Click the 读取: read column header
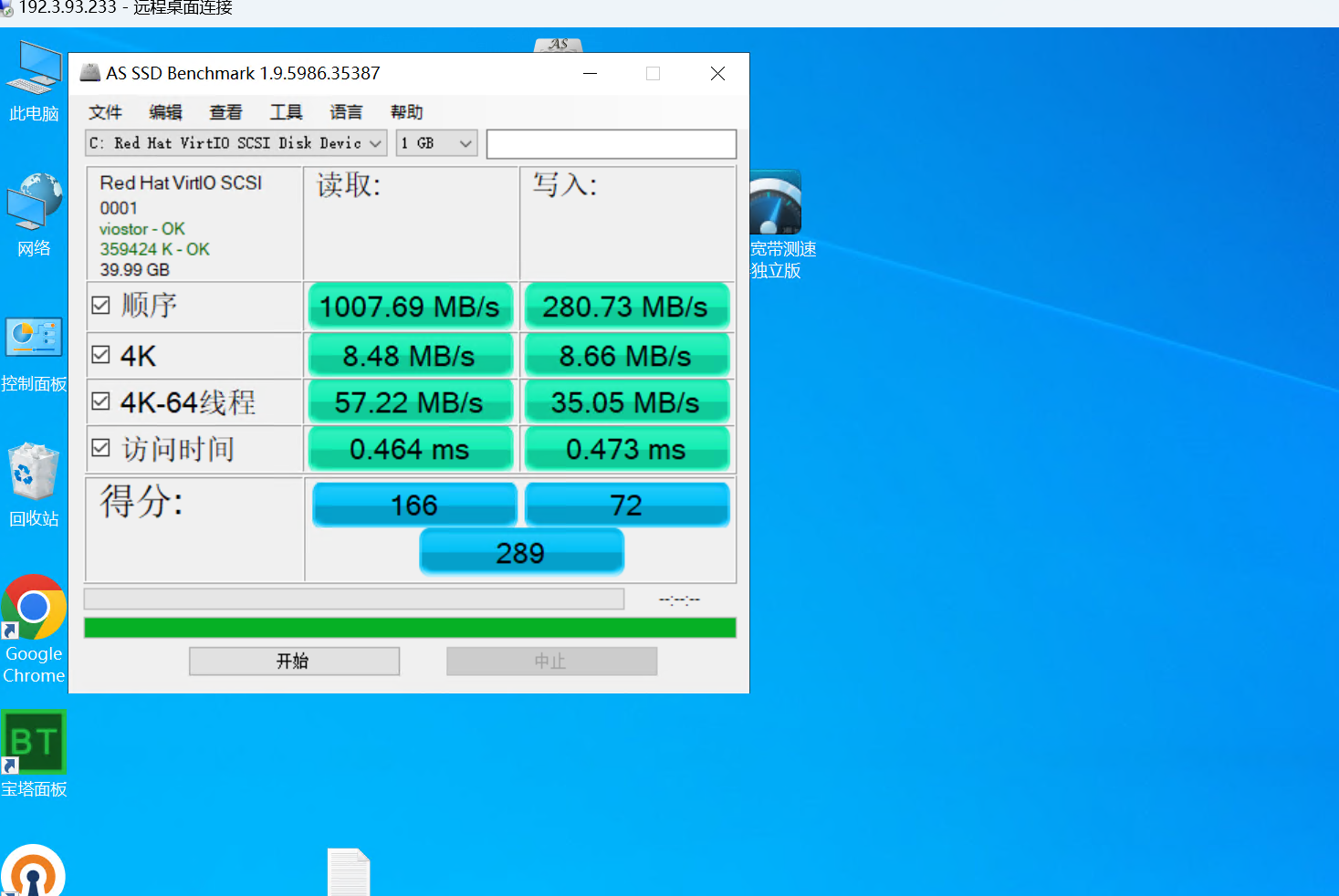Viewport: 1339px width, 896px height. tap(349, 185)
